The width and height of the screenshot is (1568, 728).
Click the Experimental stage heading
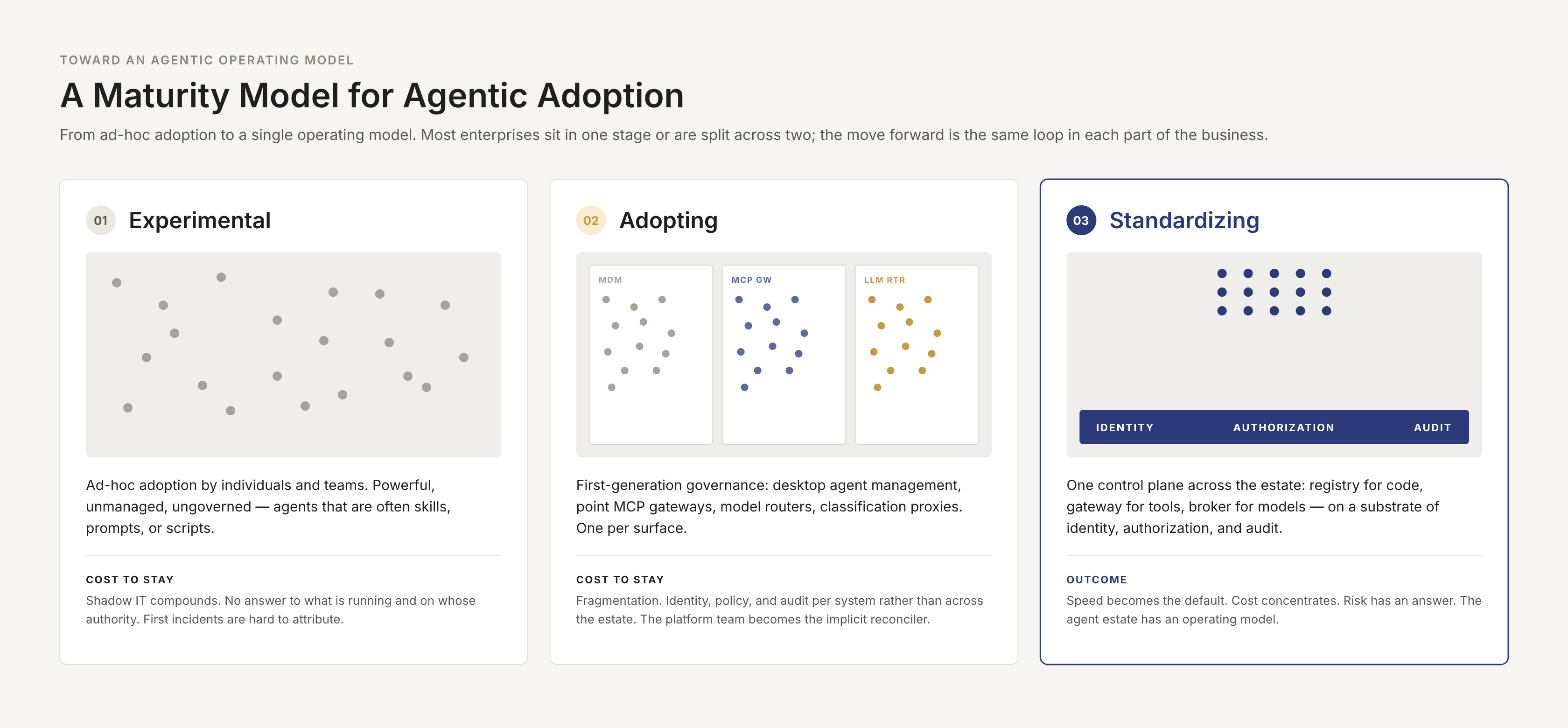click(x=200, y=220)
